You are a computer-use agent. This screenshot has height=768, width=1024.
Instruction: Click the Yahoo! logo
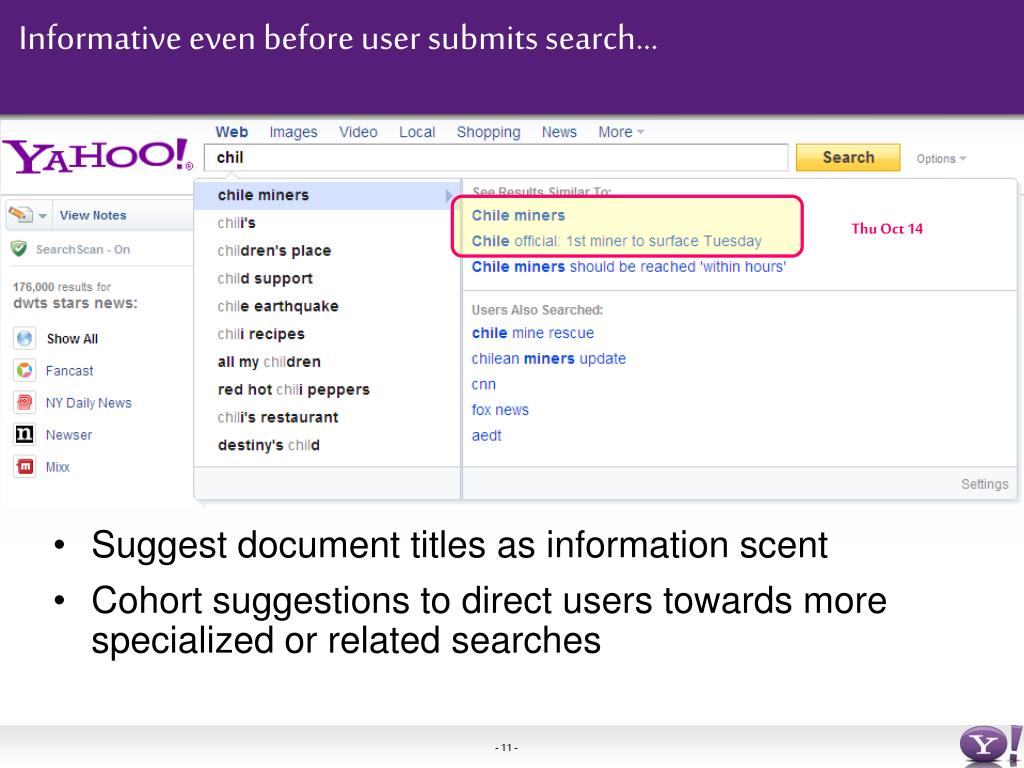pyautogui.click(x=98, y=155)
